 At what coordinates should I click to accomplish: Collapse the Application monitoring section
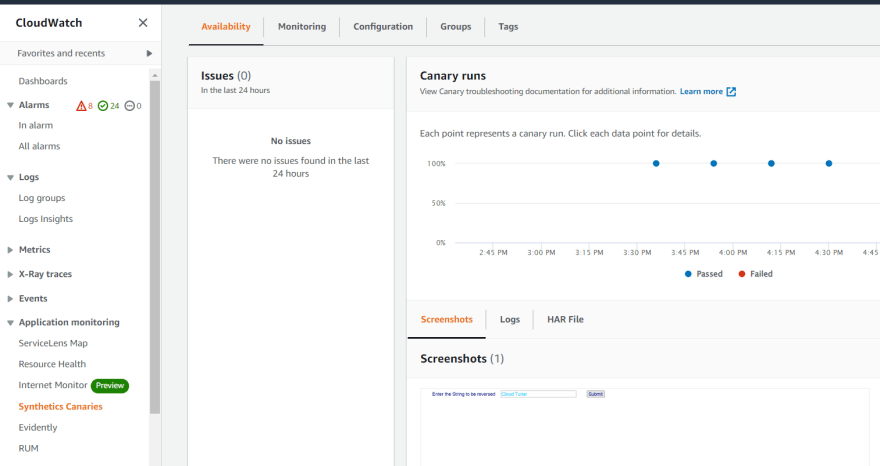coord(10,323)
